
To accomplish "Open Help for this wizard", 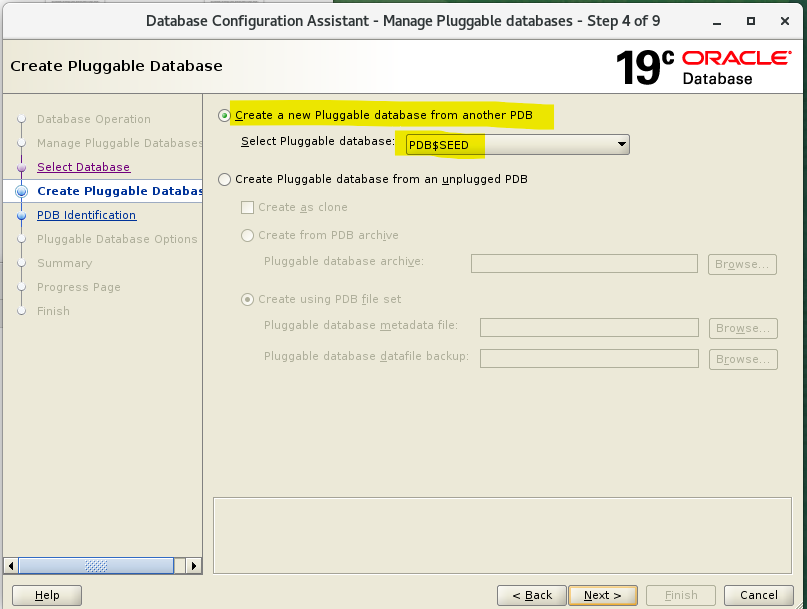I will click(x=47, y=595).
